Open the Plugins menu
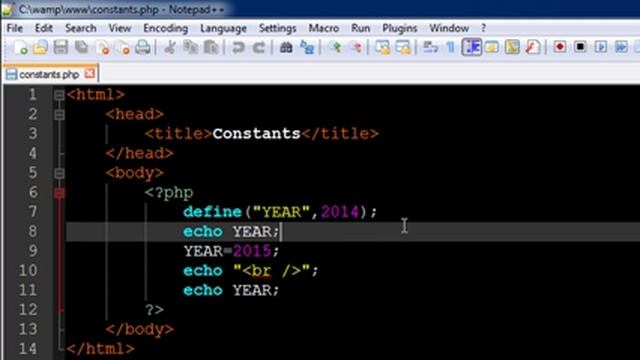Image resolution: width=640 pixels, height=360 pixels. 400,28
